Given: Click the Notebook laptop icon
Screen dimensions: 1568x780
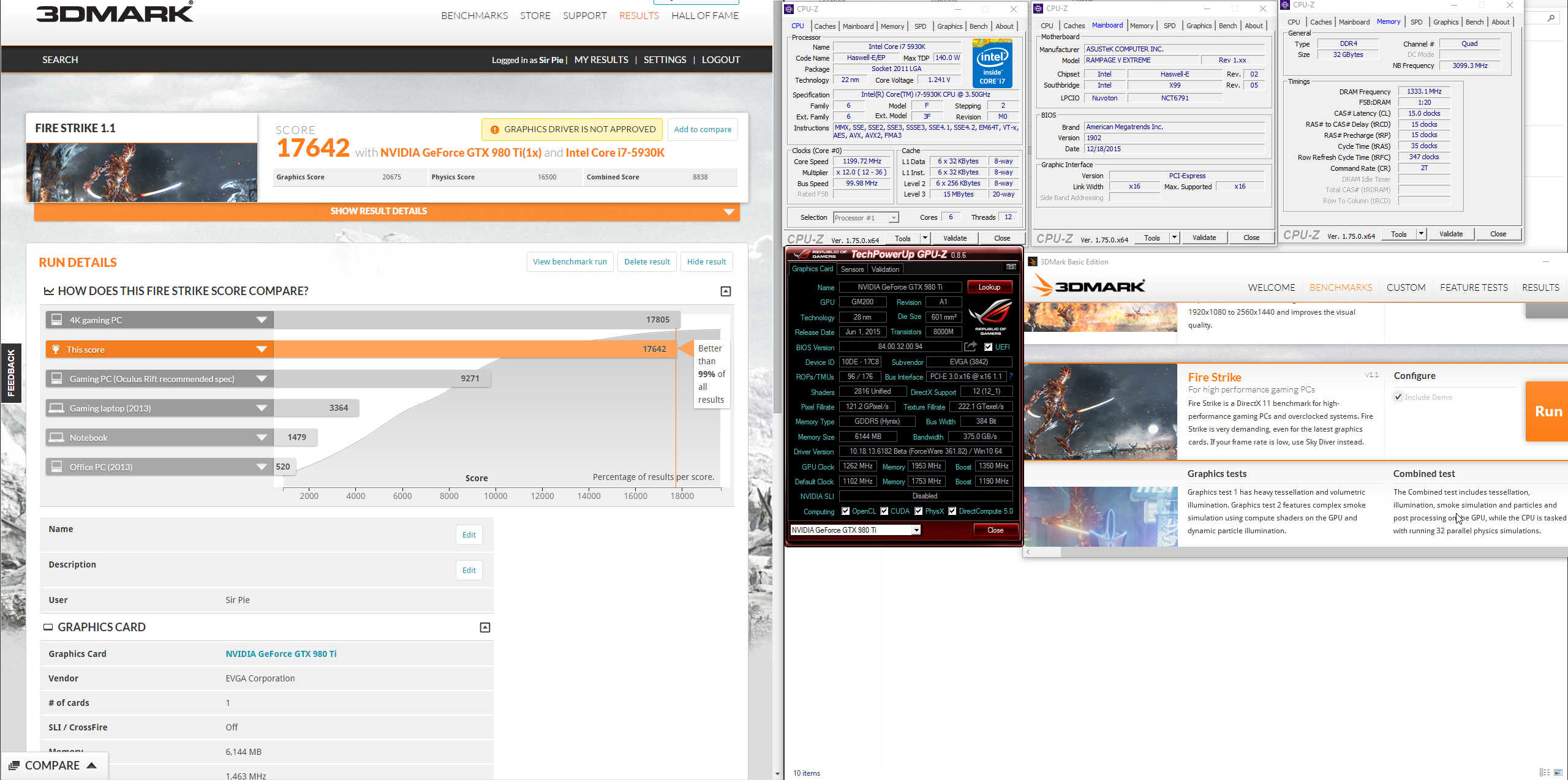Looking at the screenshot, I should tap(56, 437).
